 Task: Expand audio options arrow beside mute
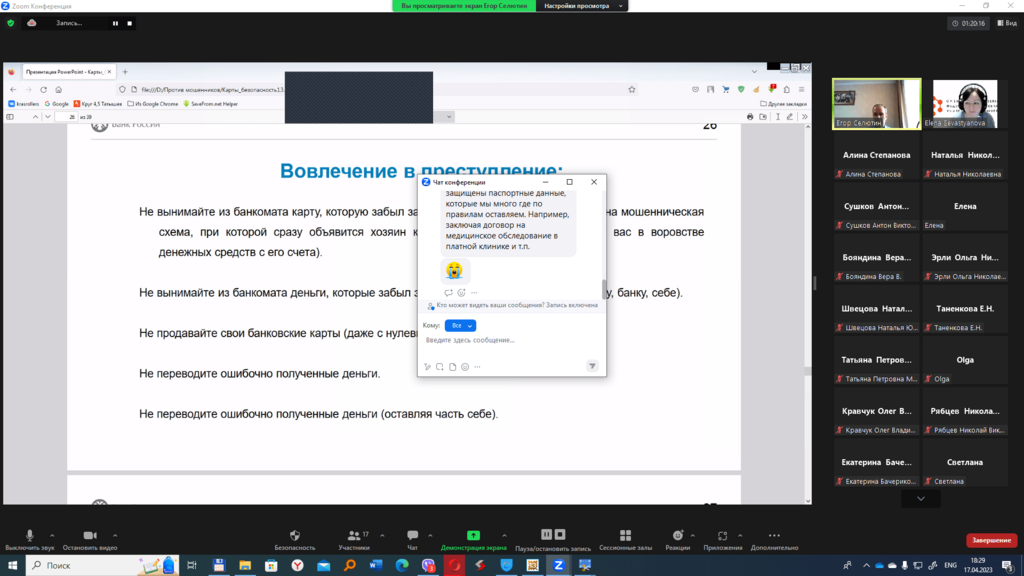(x=52, y=536)
